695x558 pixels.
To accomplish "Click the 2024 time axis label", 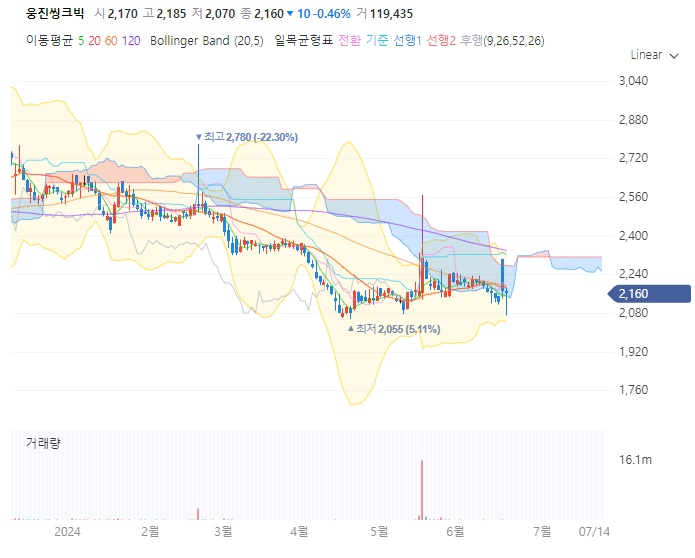I will (x=67, y=531).
